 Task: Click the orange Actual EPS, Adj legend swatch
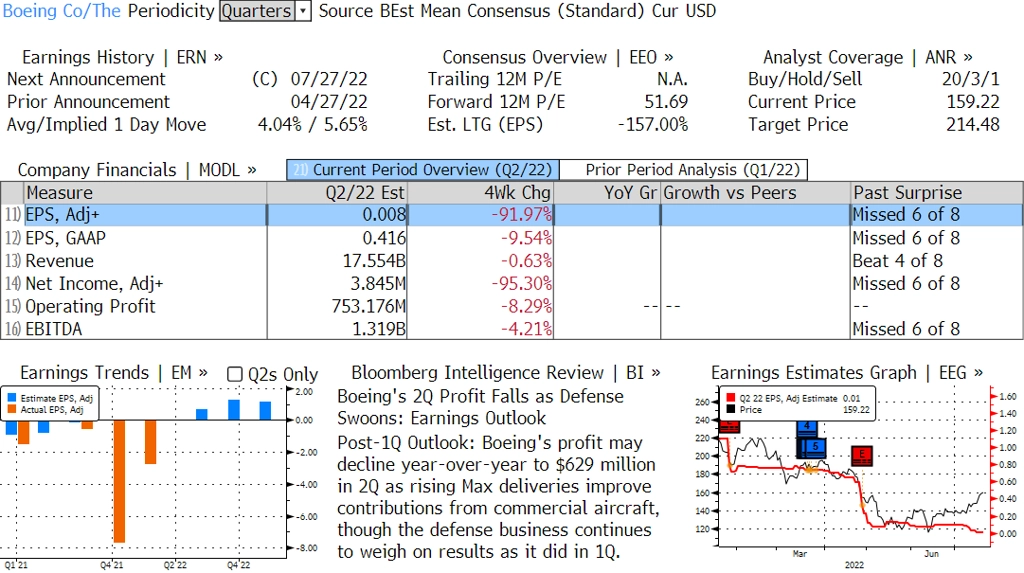[x=12, y=410]
